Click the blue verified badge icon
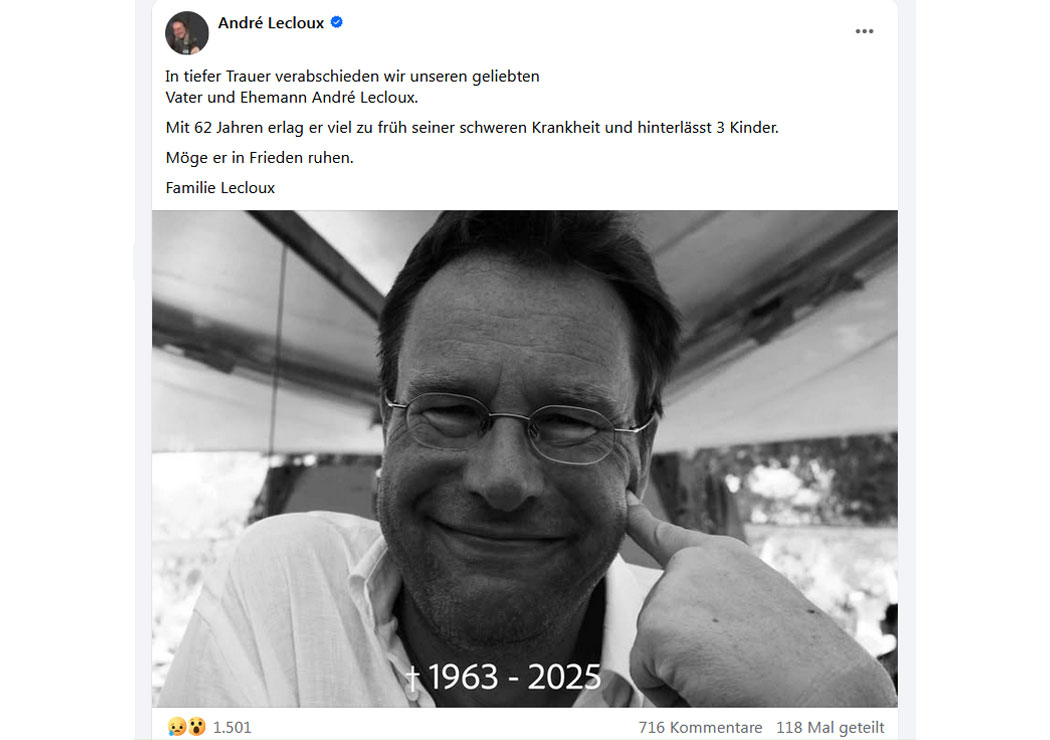The image size is (1050, 740). (x=337, y=22)
